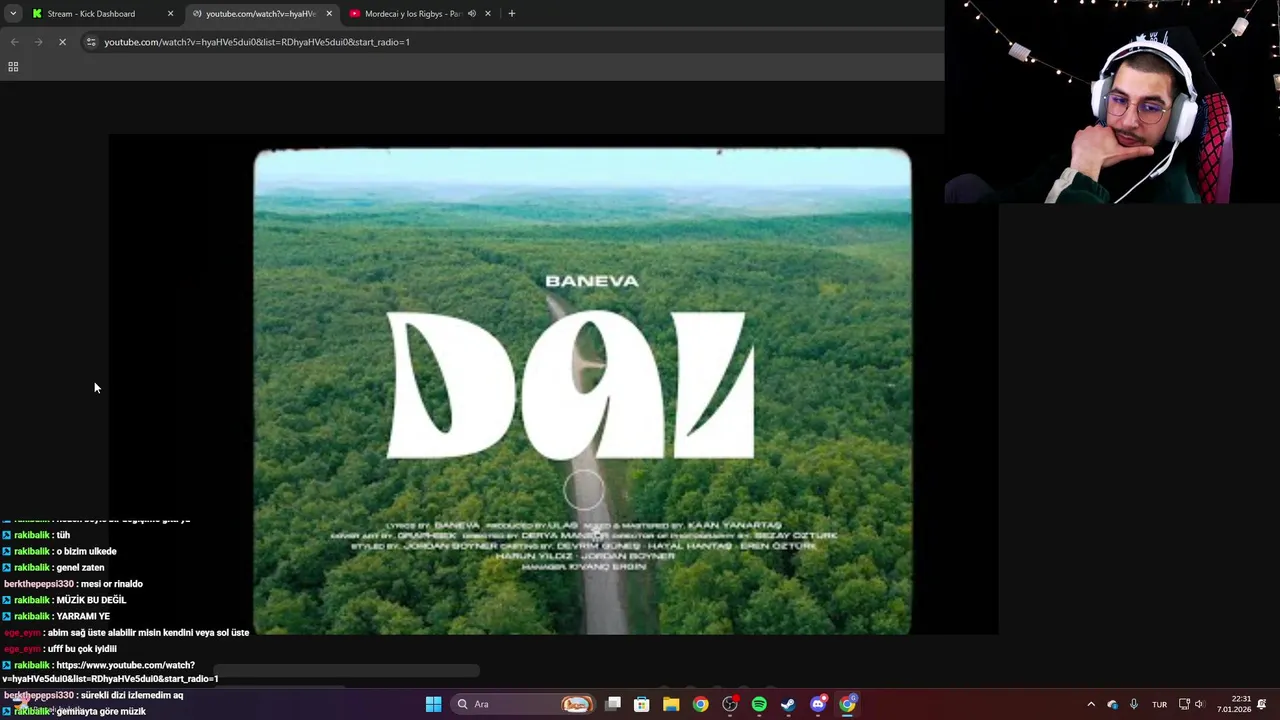Go back with the browser back arrow
1280x720 pixels.
coord(14,42)
